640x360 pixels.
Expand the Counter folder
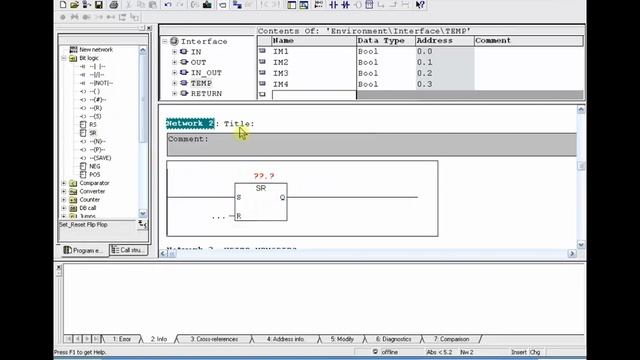click(64, 200)
